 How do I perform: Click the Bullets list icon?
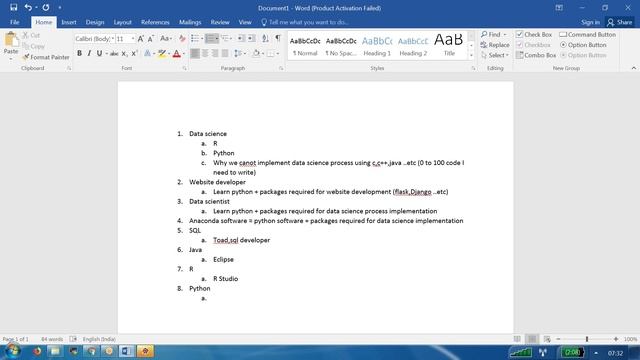pos(195,38)
